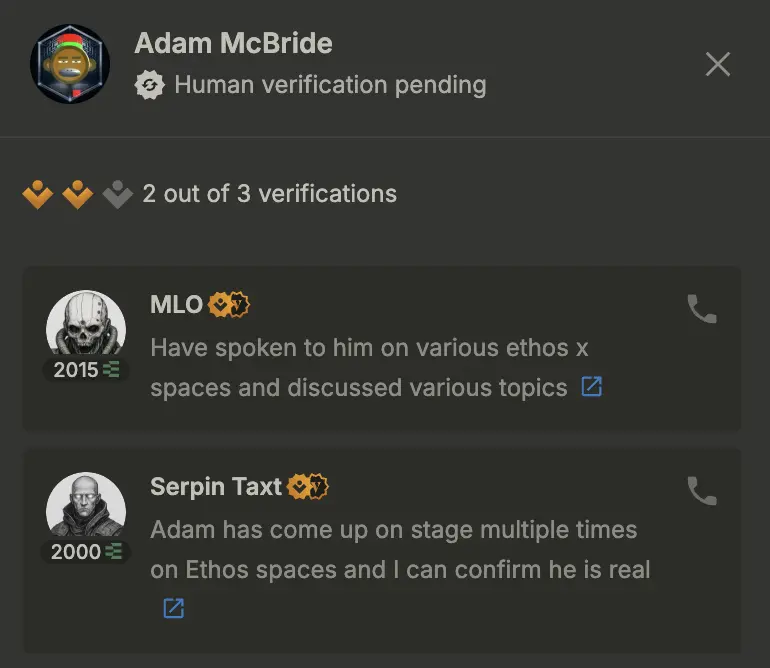Viewport: 770px width, 668px height.
Task: Click the '2 out of 3 verifications' text
Action: (x=270, y=194)
